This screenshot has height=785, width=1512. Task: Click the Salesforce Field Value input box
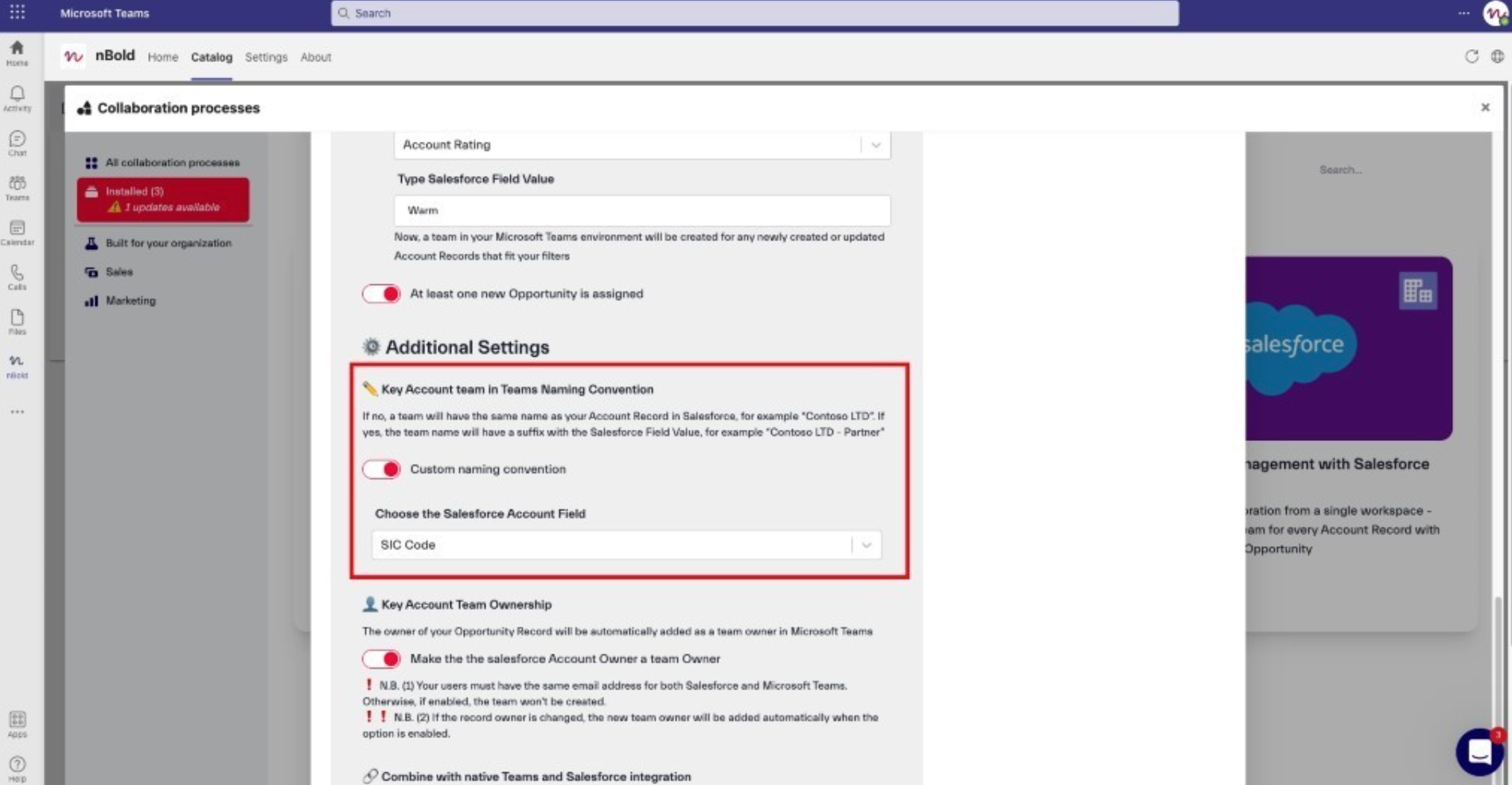[641, 210]
